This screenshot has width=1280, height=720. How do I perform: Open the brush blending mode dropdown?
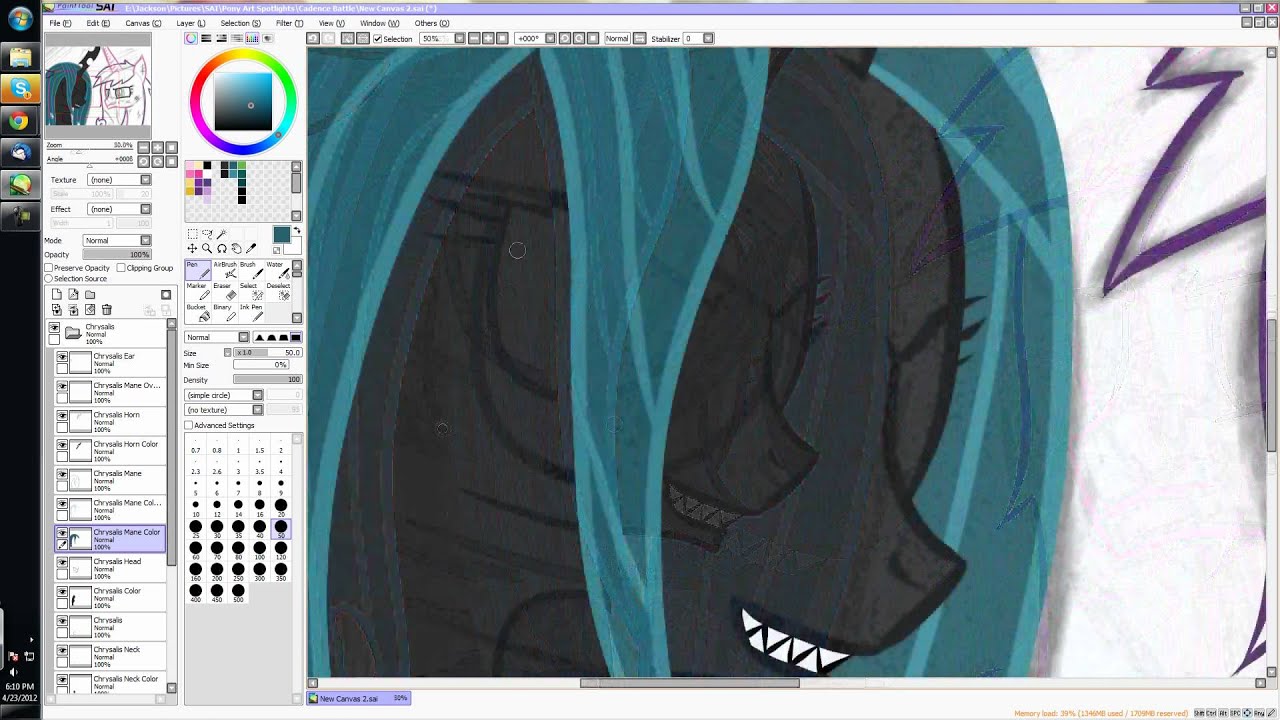tap(216, 337)
